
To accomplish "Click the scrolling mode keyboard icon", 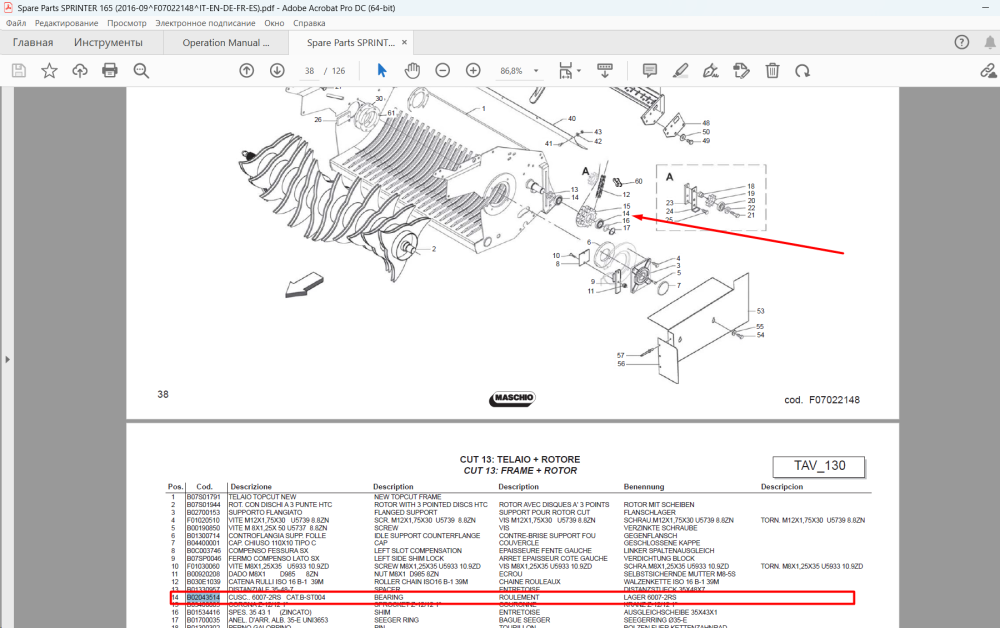I will click(605, 70).
